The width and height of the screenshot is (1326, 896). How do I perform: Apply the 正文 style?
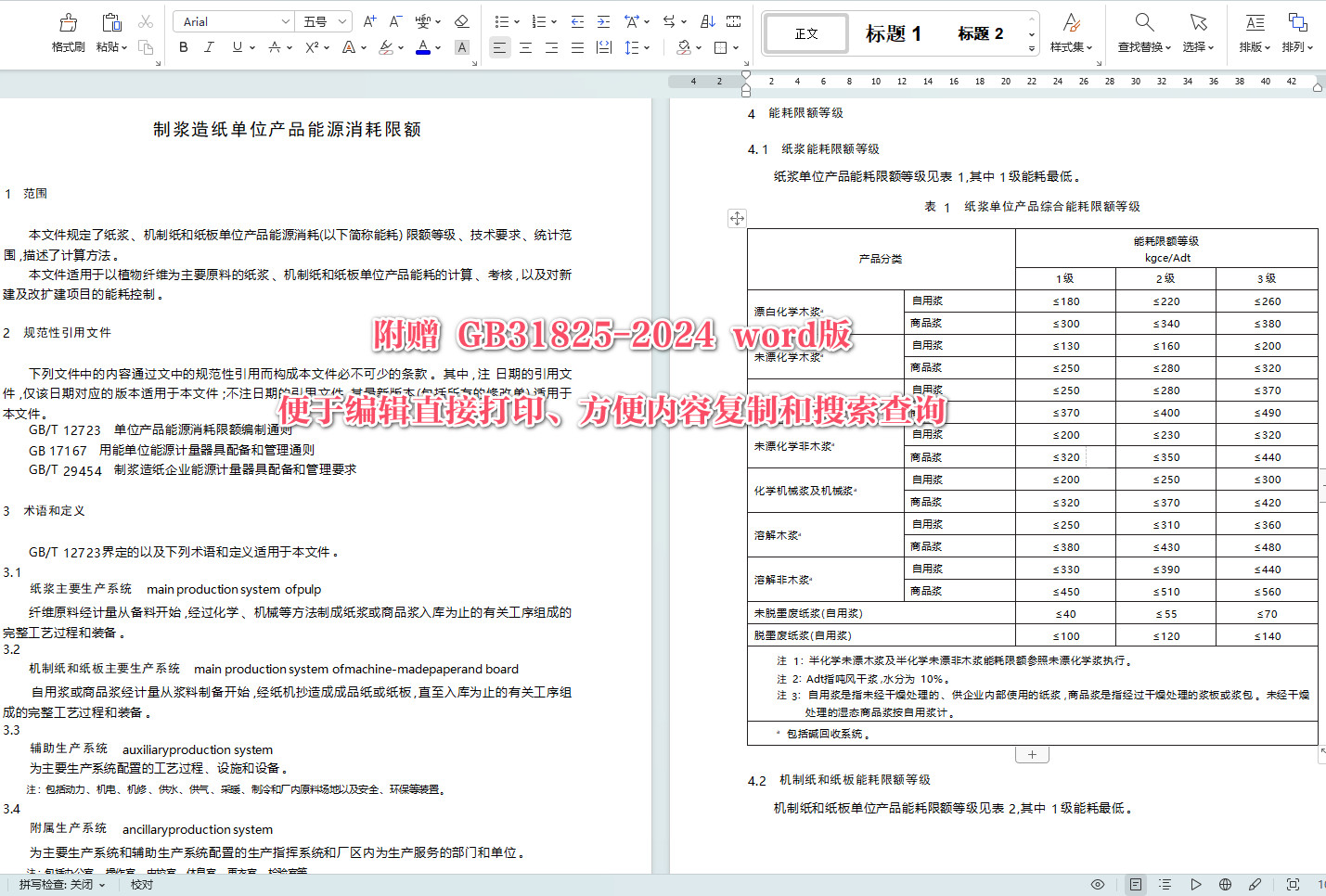(805, 33)
